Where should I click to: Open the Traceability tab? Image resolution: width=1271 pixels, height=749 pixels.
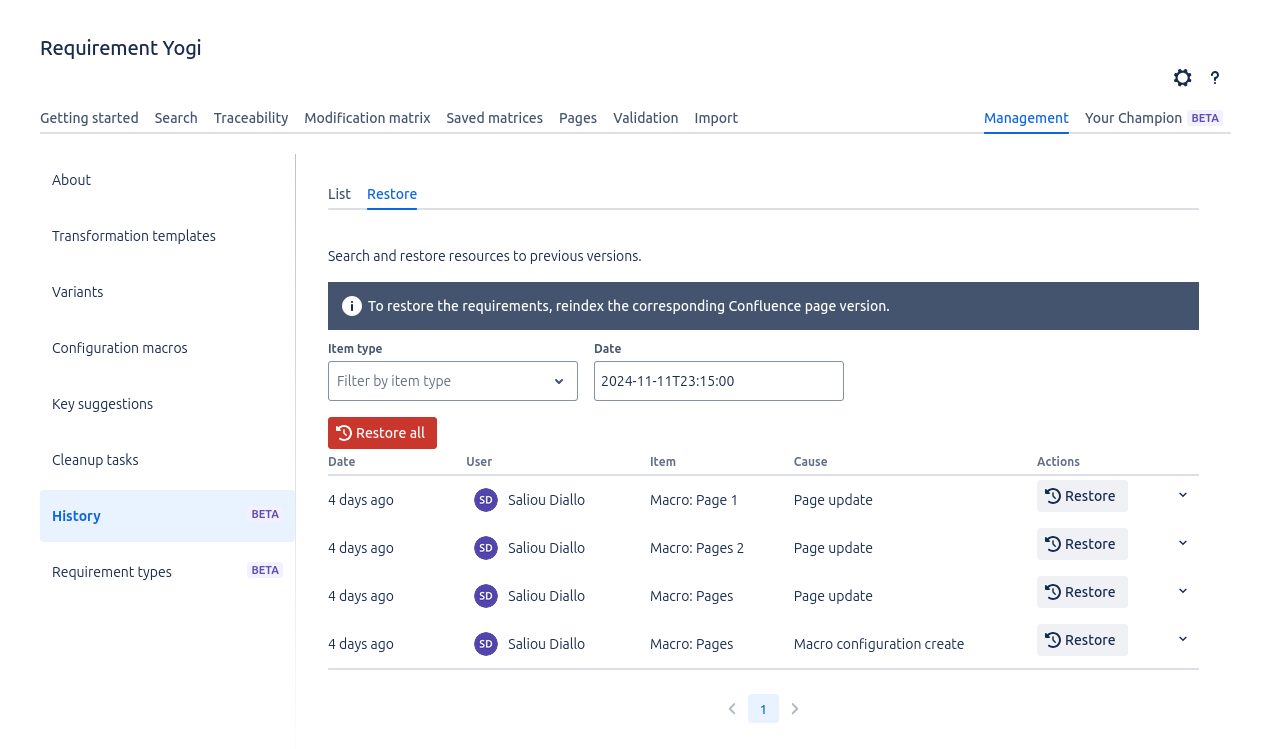(x=251, y=118)
